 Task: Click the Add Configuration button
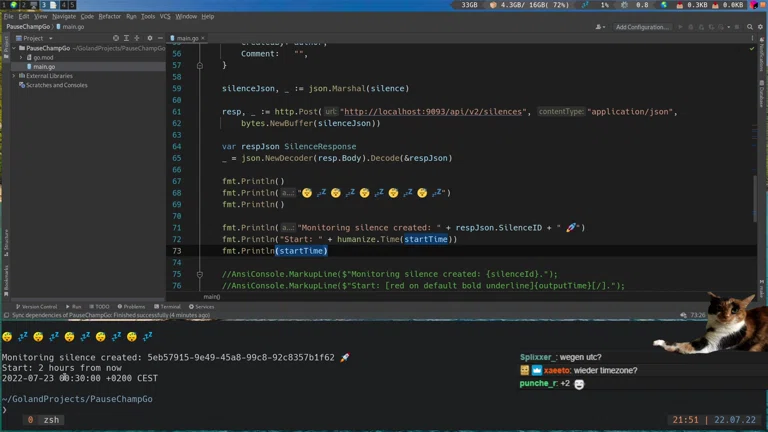tap(642, 27)
